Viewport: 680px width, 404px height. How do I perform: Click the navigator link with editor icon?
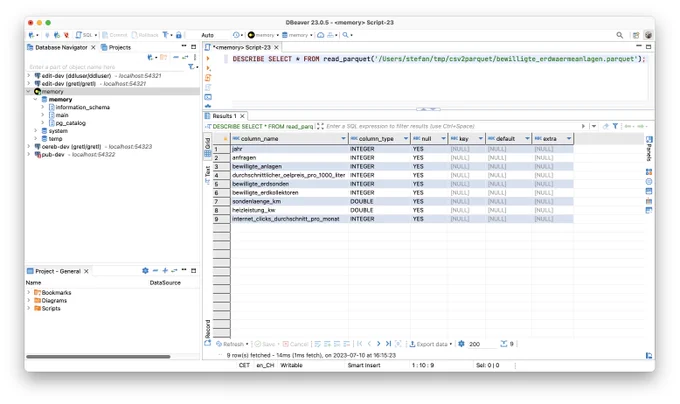click(185, 57)
